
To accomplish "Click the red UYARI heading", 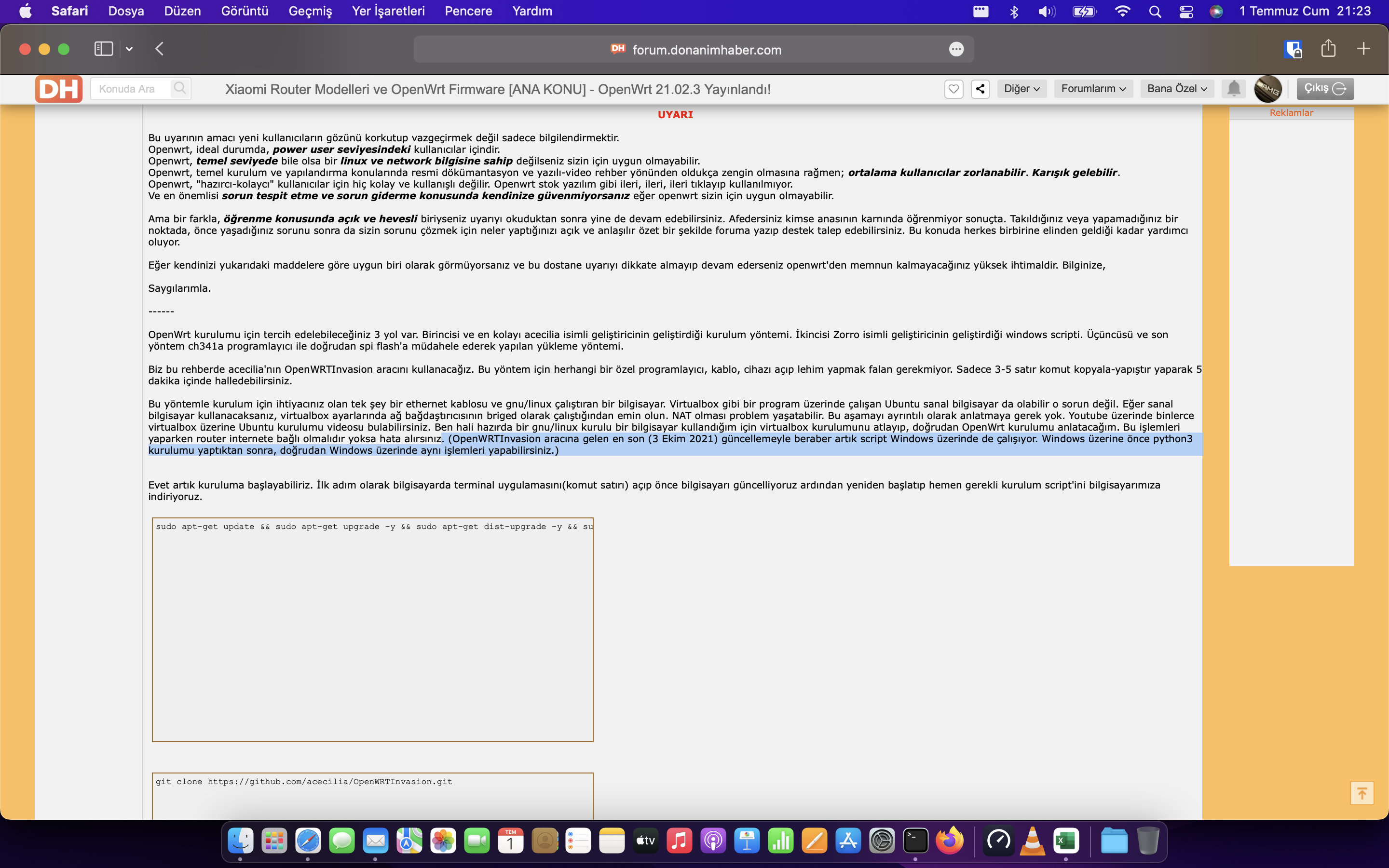I will point(675,114).
